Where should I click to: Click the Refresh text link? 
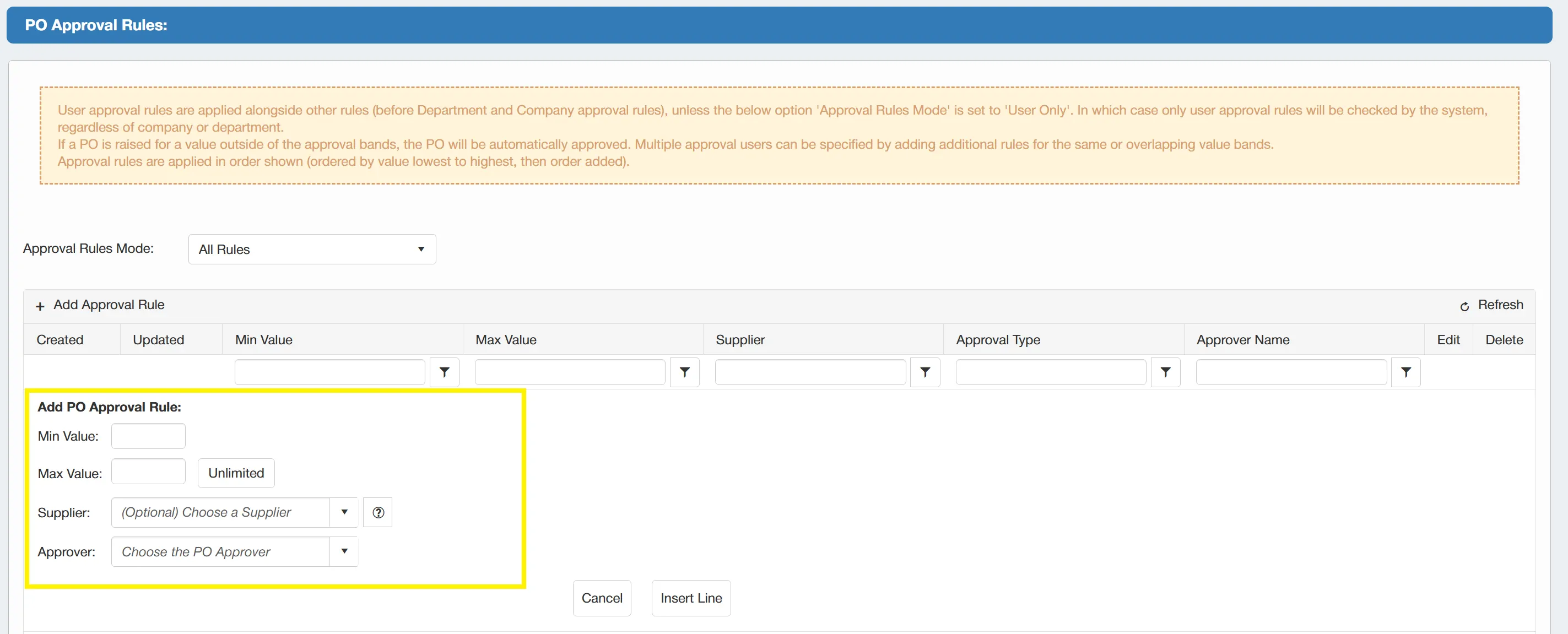pos(1500,305)
